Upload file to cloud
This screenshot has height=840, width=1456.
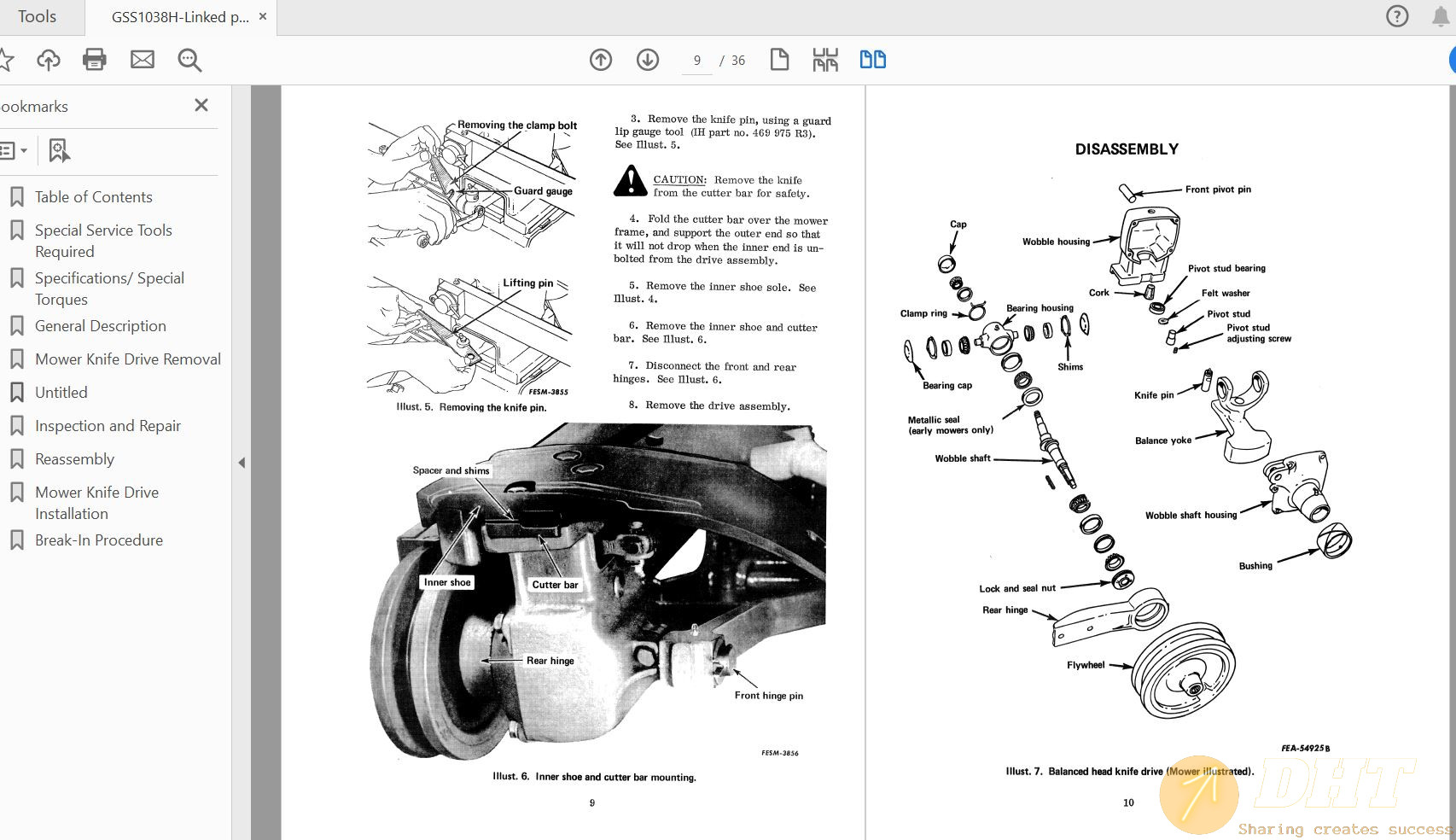[49, 60]
